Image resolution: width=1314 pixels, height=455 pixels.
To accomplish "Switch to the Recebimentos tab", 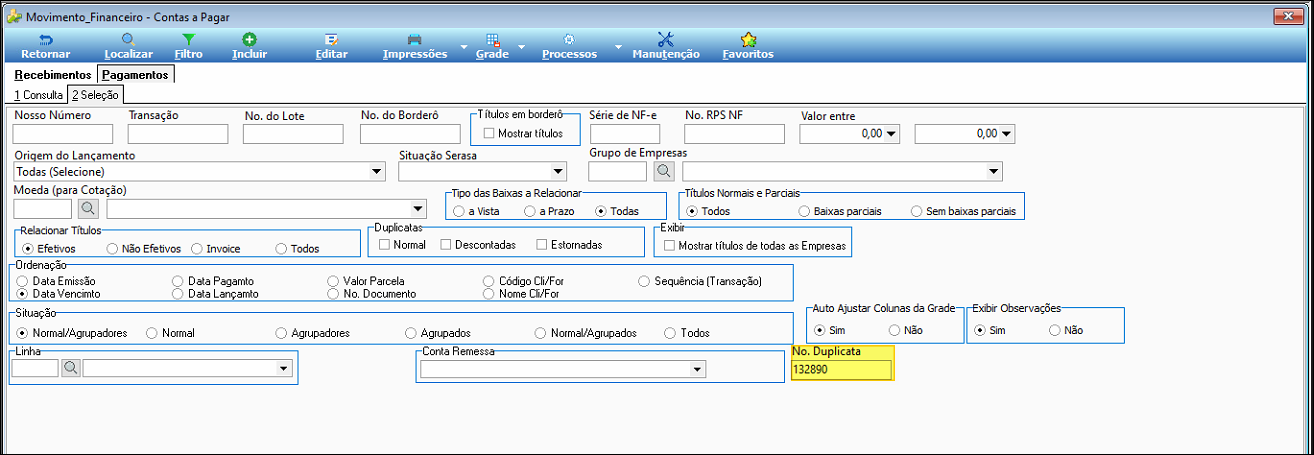I will [x=53, y=75].
